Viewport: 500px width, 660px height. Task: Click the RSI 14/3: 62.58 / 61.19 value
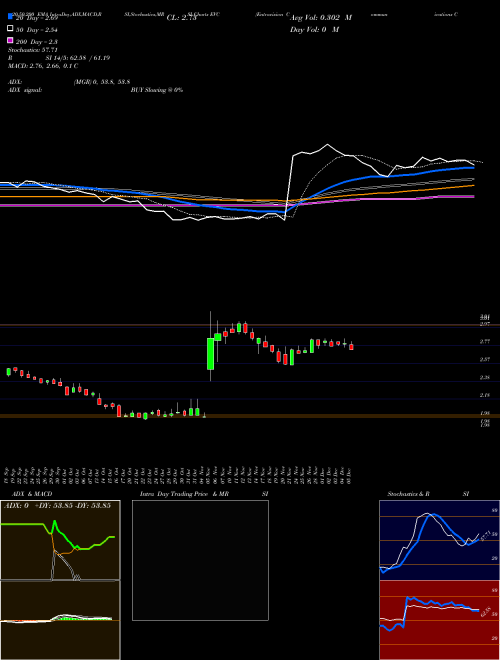point(77,58)
